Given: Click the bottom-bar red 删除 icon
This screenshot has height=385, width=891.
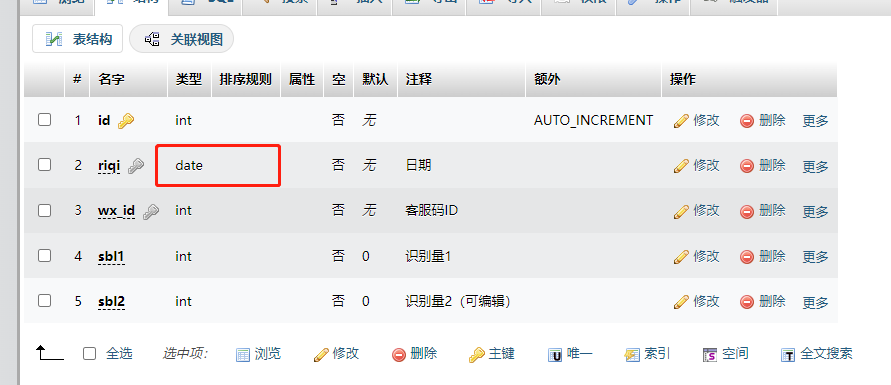Looking at the screenshot, I should [x=399, y=355].
